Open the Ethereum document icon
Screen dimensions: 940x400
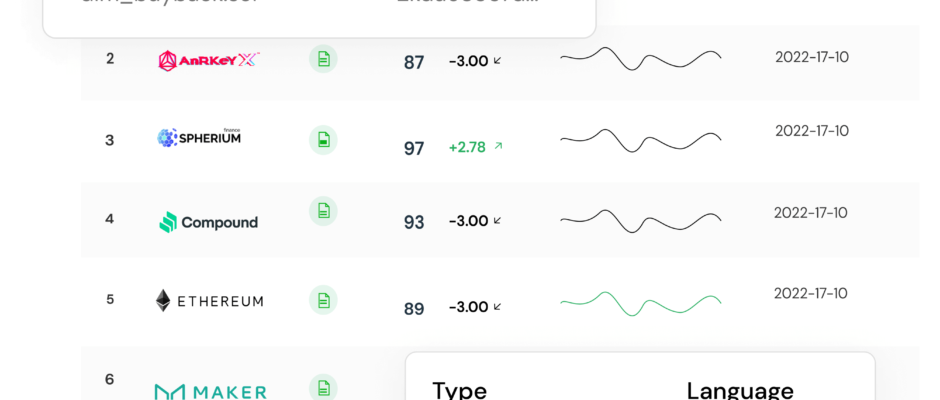click(x=323, y=300)
